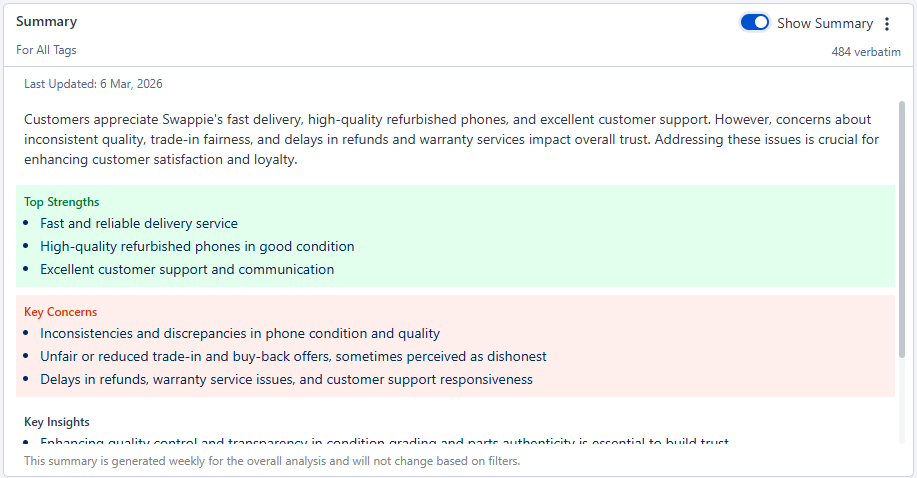Select the Top Strengths heading
917x478 pixels.
62,202
